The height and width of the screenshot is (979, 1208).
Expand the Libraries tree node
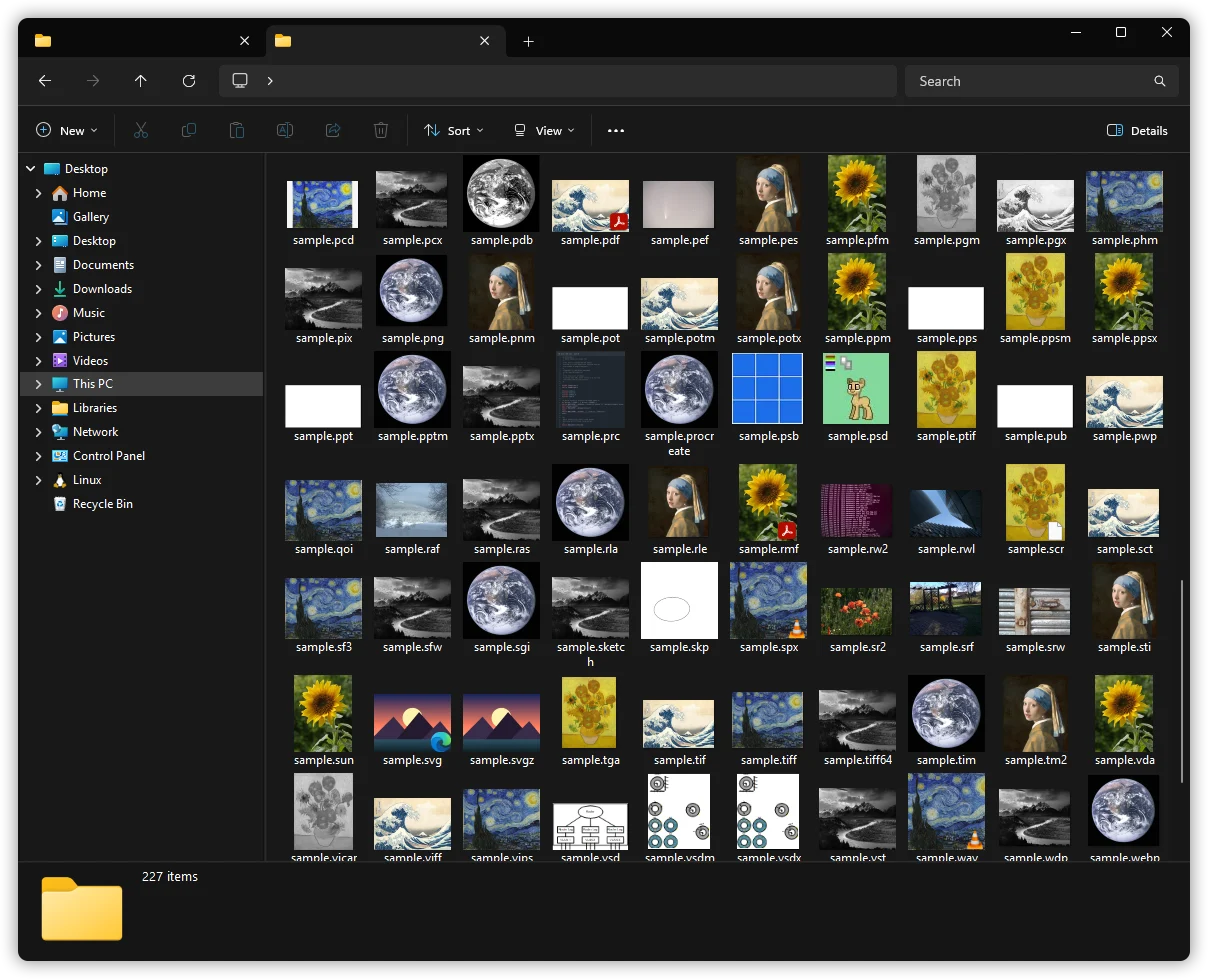click(x=39, y=408)
